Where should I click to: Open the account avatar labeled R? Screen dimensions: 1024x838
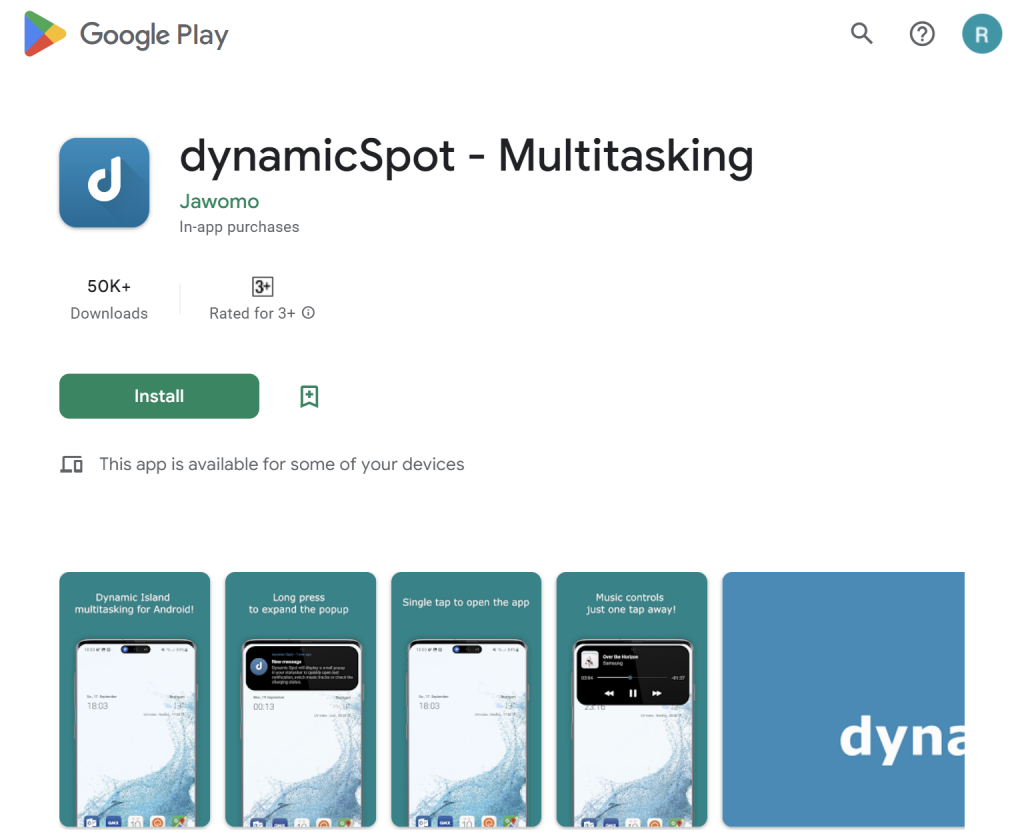pos(981,34)
